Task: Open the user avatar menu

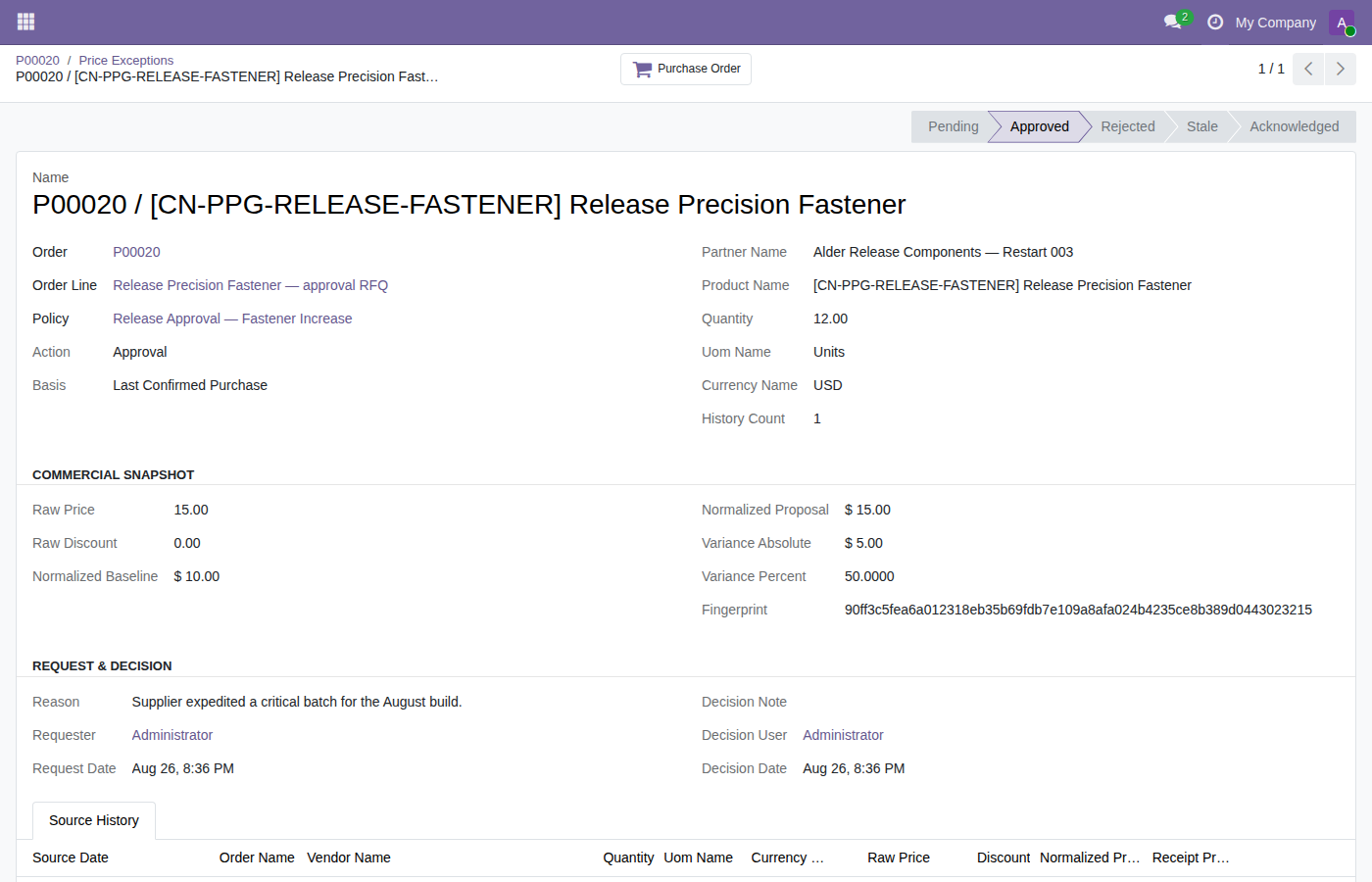Action: pyautogui.click(x=1342, y=23)
